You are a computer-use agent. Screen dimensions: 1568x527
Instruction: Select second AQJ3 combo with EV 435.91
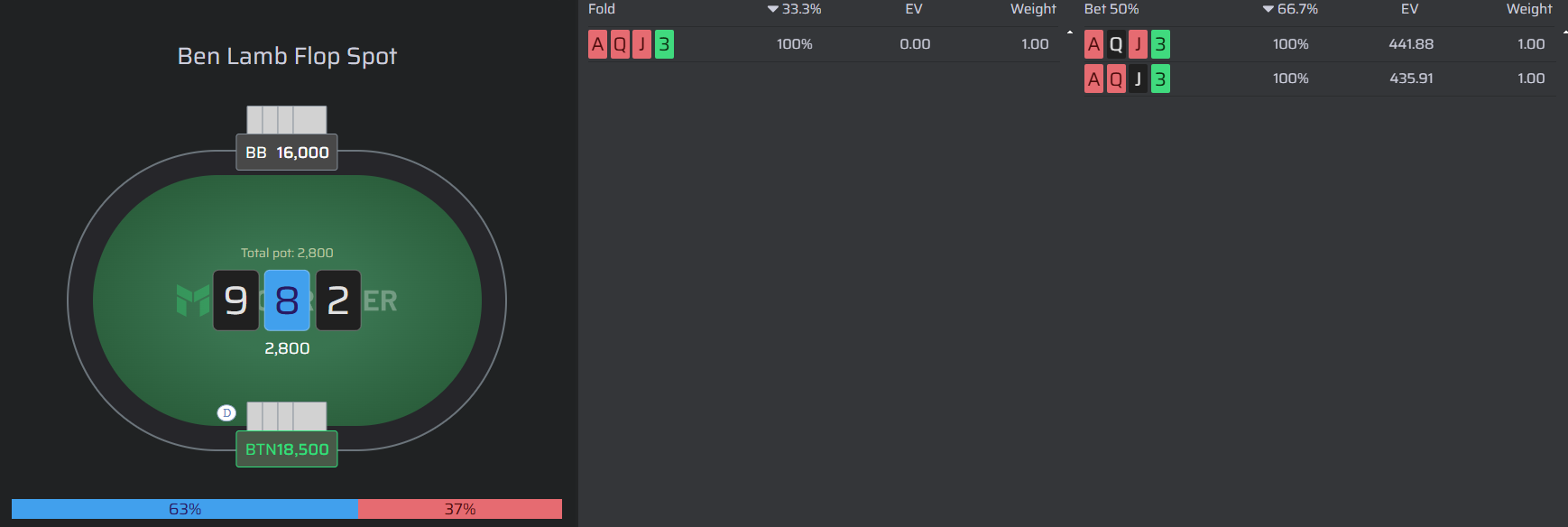1127,79
